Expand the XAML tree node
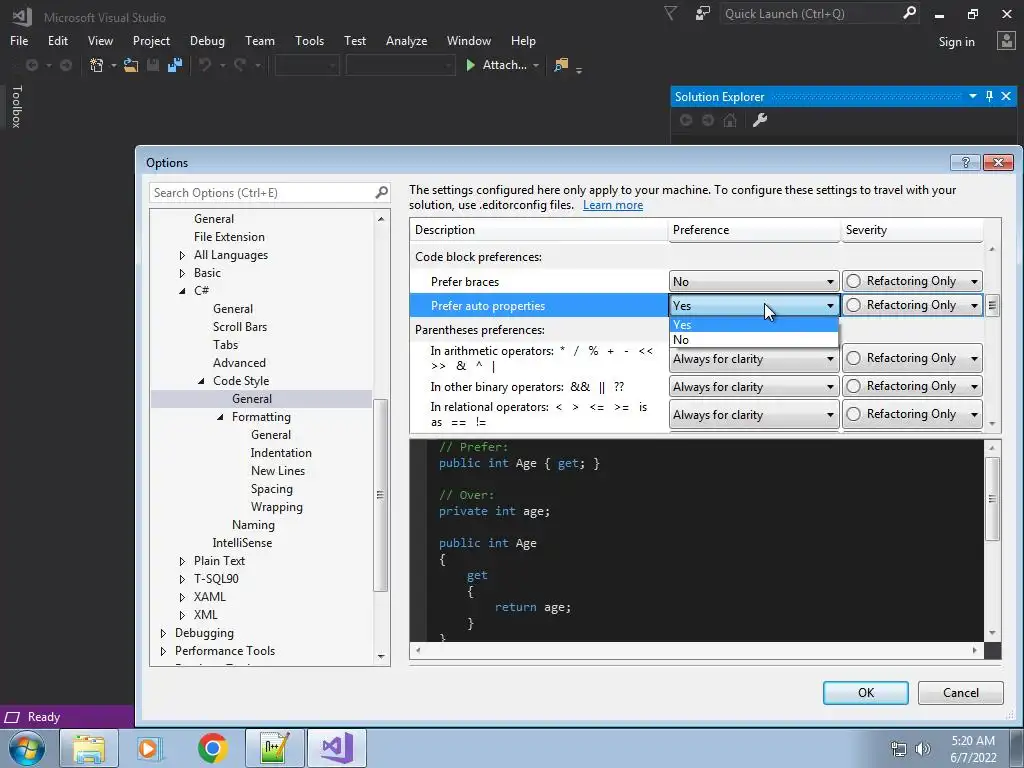Image resolution: width=1024 pixels, height=768 pixels. 182,597
